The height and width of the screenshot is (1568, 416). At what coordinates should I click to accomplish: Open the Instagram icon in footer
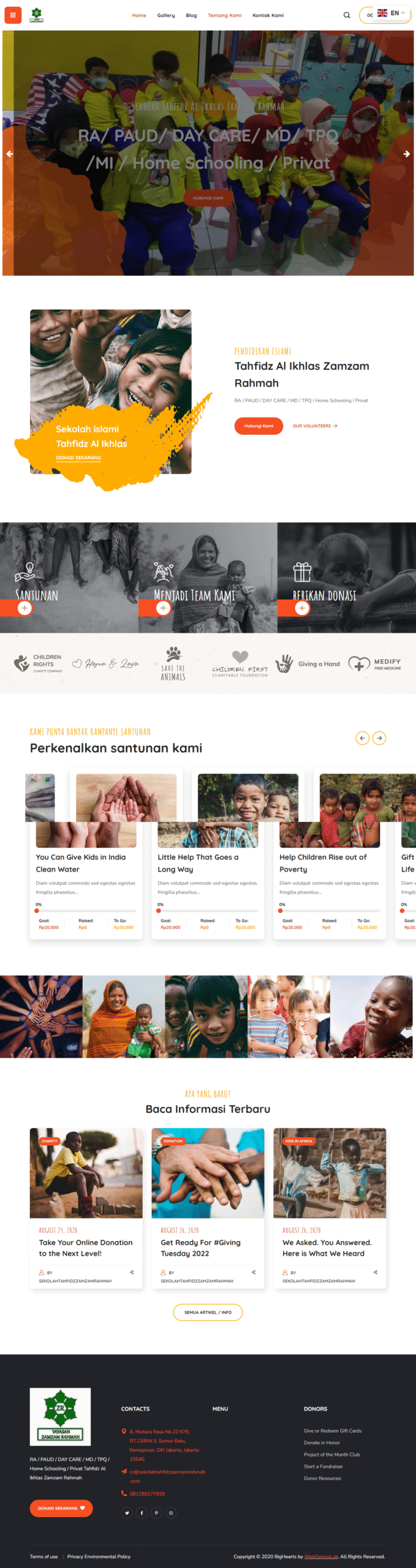171,1513
